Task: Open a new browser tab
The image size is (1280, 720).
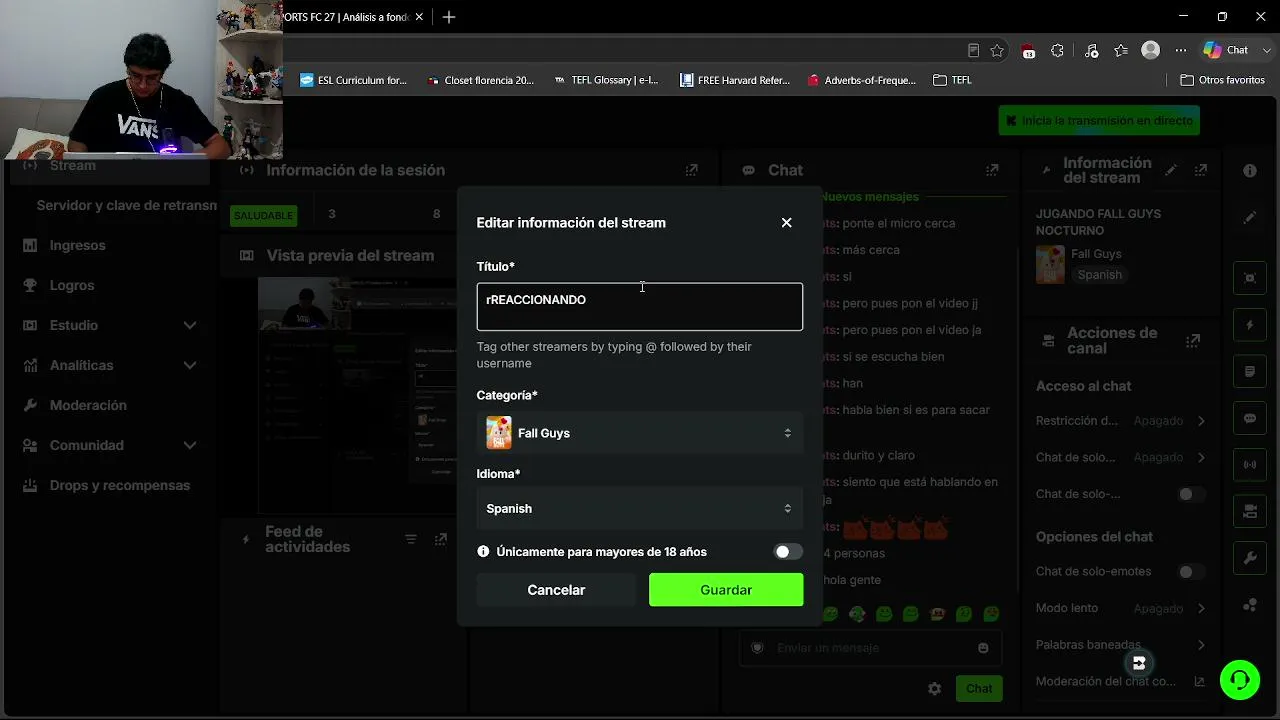Action: click(x=449, y=17)
